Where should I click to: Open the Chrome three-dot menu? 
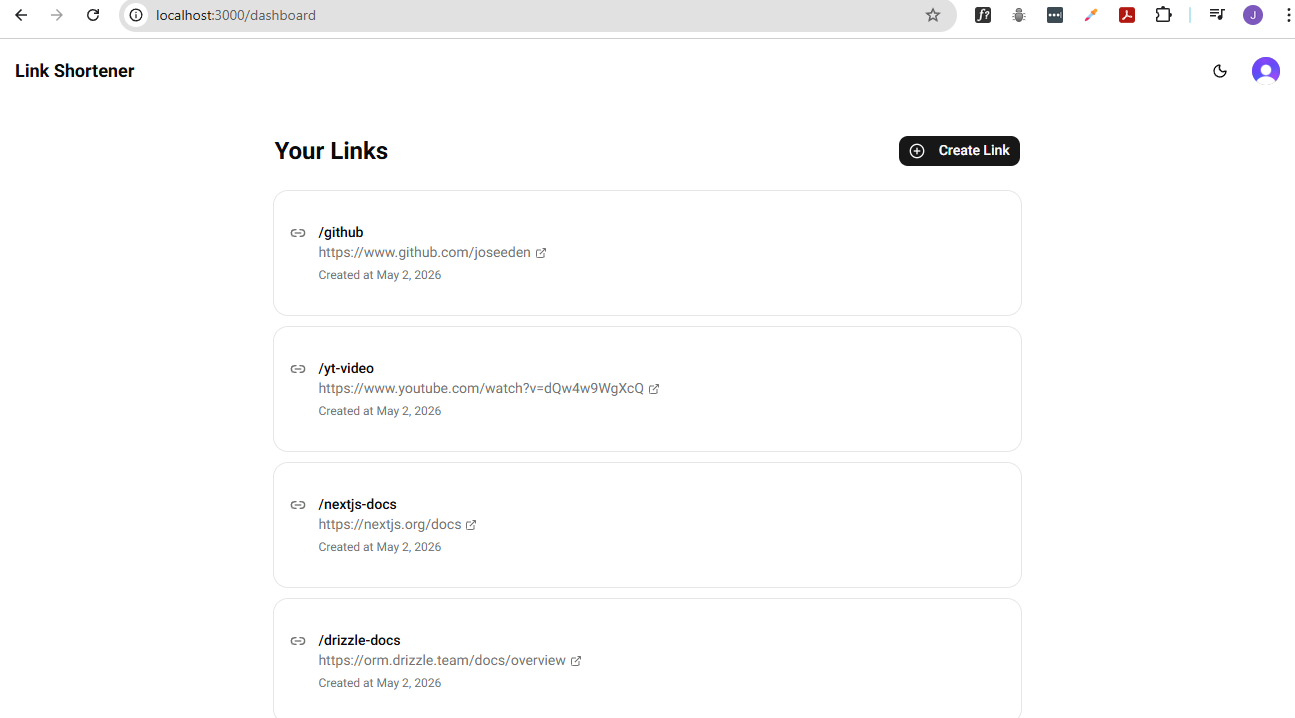1288,15
